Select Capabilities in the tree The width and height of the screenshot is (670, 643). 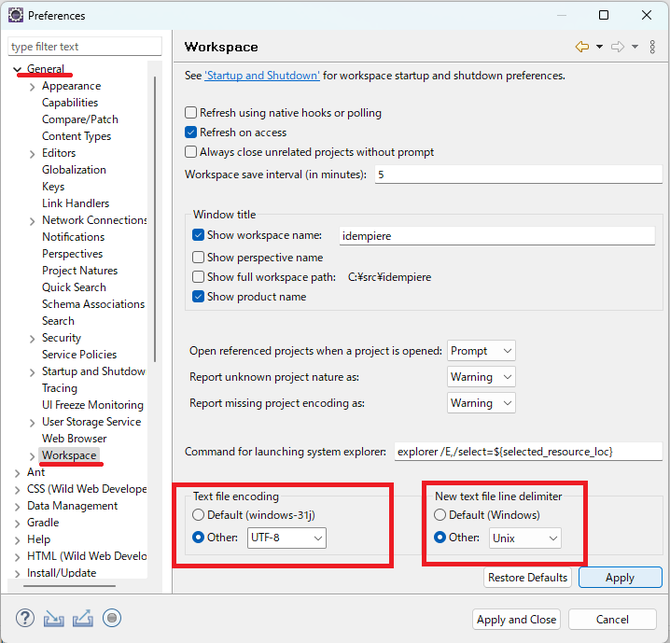pos(70,103)
